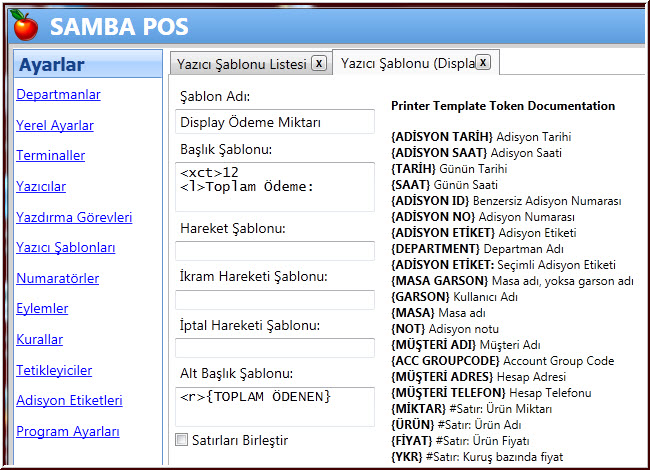Open Numaratörler settings link
The width and height of the screenshot is (650, 470).
pyautogui.click(x=59, y=279)
